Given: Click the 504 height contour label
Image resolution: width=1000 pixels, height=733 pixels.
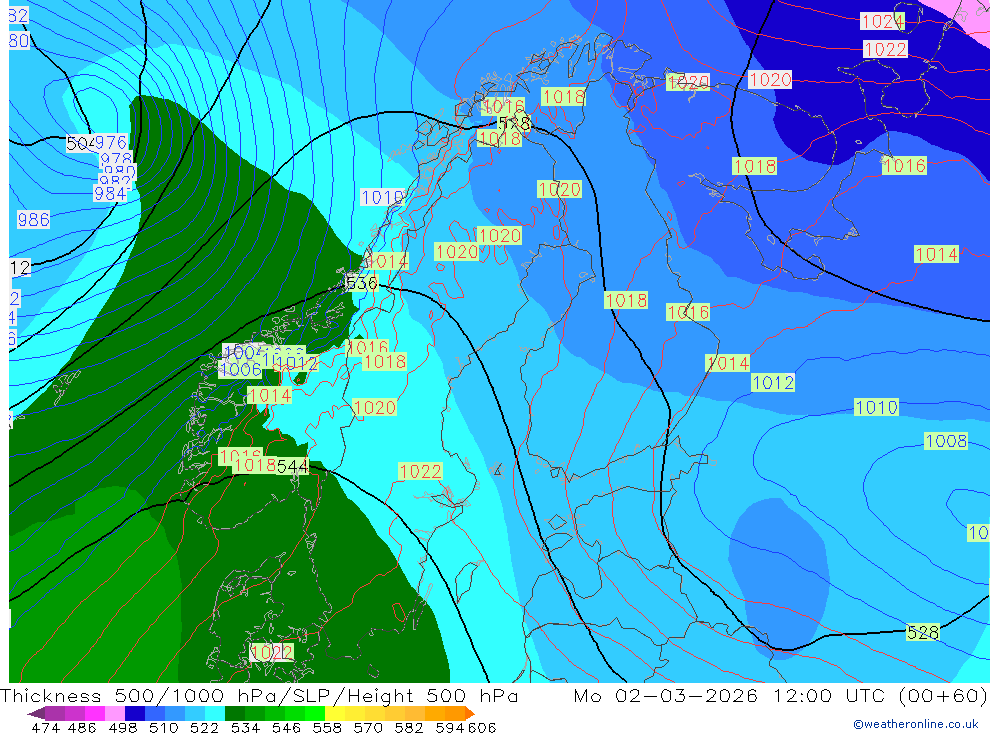Looking at the screenshot, I should (81, 144).
